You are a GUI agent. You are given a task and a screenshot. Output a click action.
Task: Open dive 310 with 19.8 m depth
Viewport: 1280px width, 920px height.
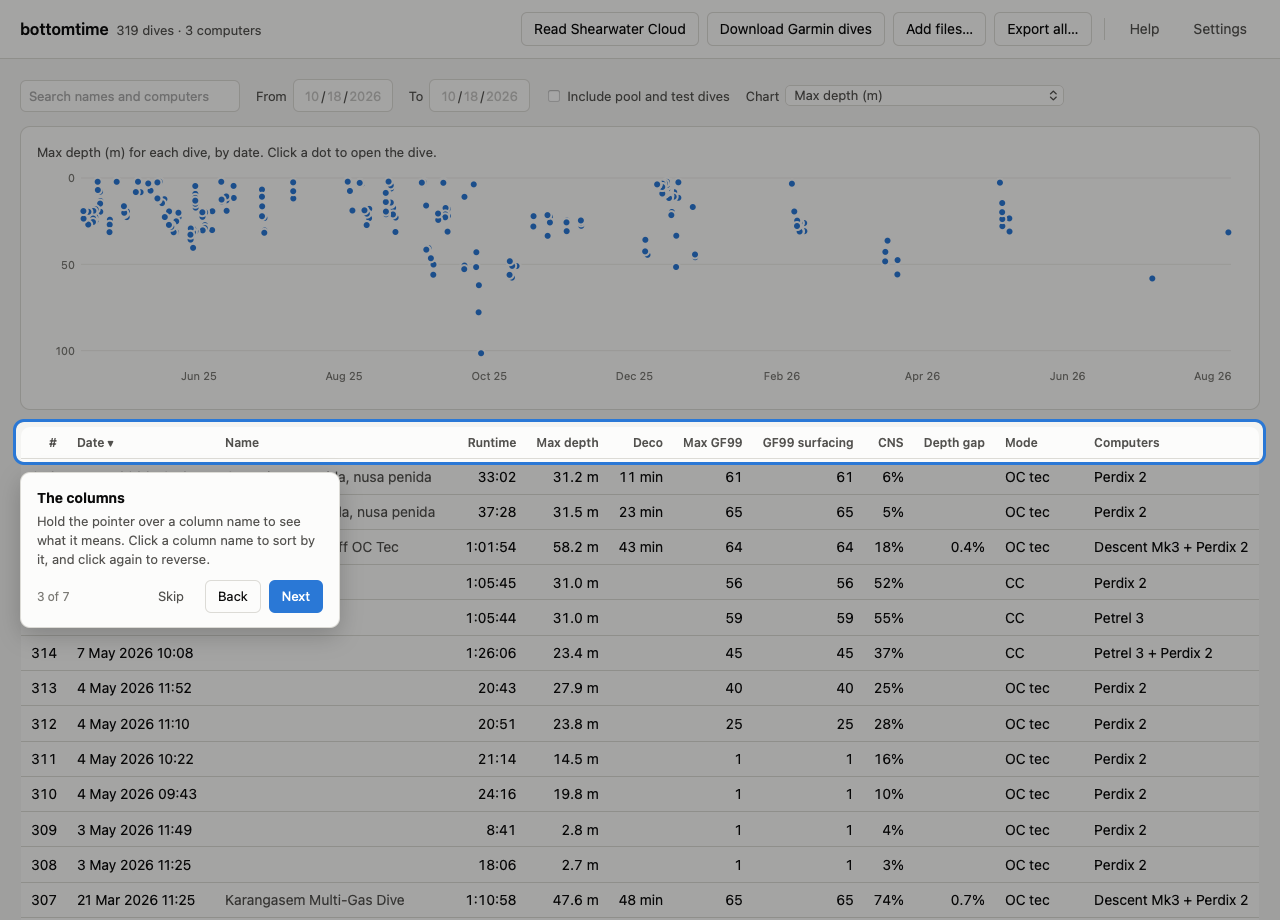[x=640, y=794]
